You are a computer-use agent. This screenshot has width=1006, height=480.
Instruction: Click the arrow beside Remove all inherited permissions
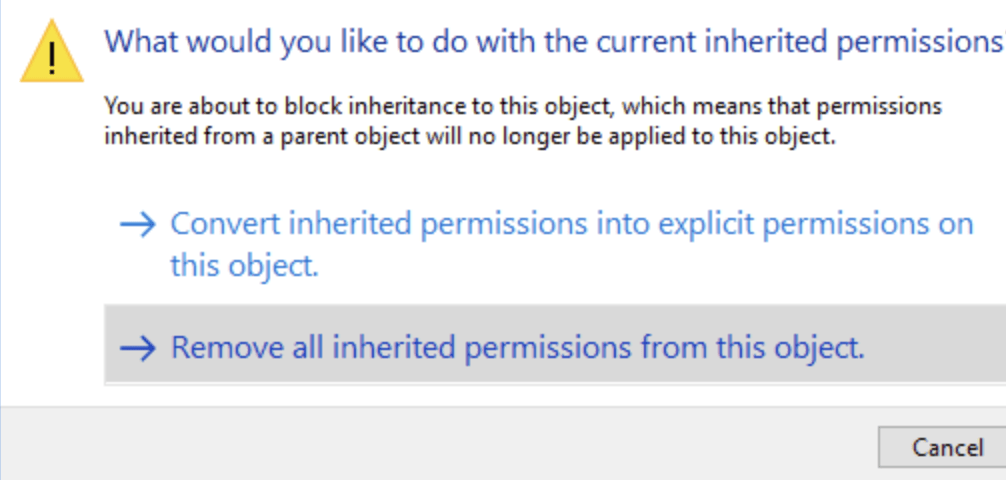(137, 347)
